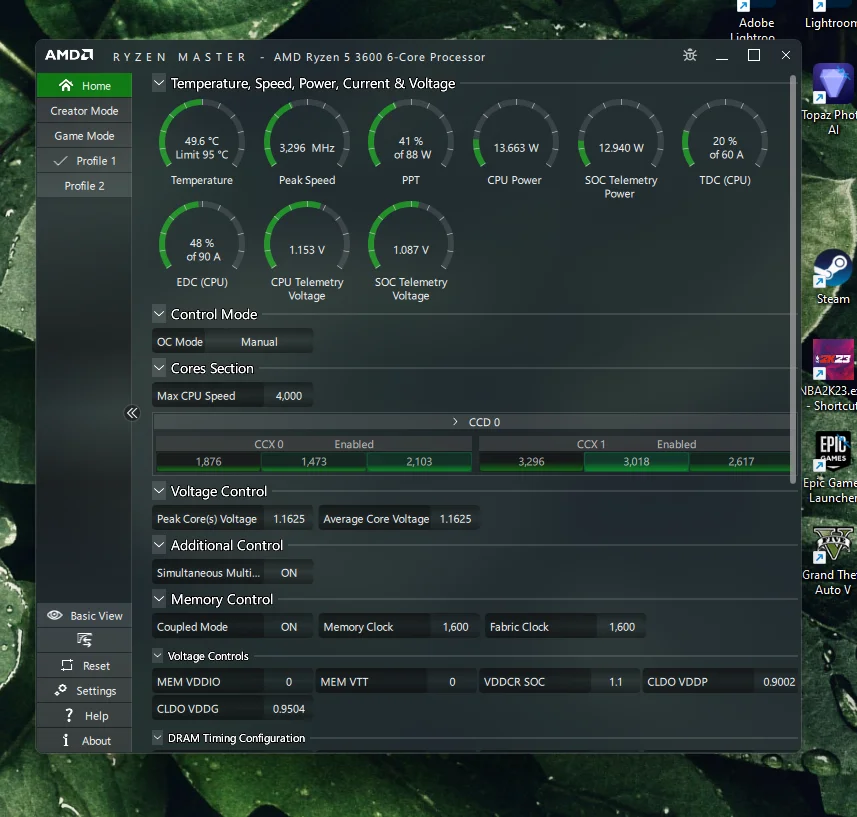Click the VDDCR SOC value 1.1
This screenshot has width=857, height=817.
click(615, 681)
